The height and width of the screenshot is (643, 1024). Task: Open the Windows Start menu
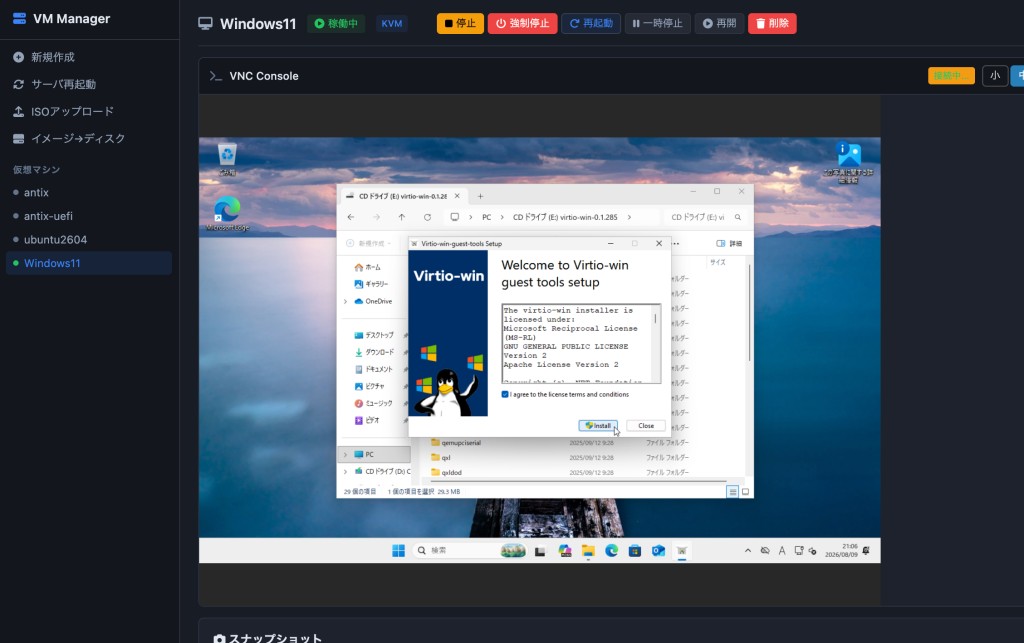pyautogui.click(x=398, y=551)
